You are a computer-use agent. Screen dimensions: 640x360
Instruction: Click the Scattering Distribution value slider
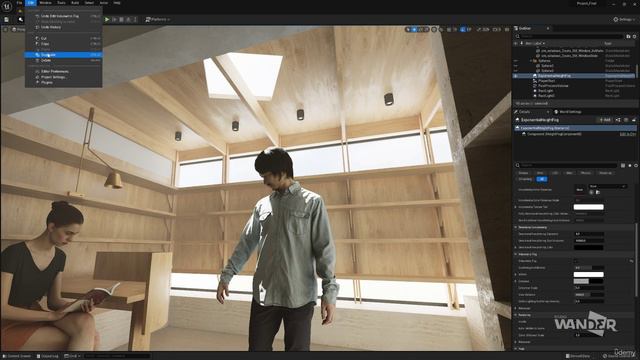(589, 268)
